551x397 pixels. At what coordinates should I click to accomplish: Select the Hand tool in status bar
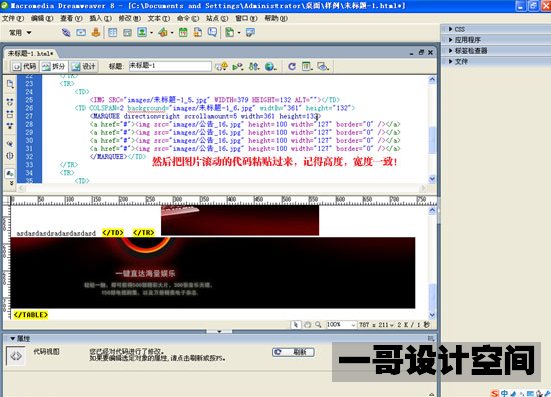307,325
